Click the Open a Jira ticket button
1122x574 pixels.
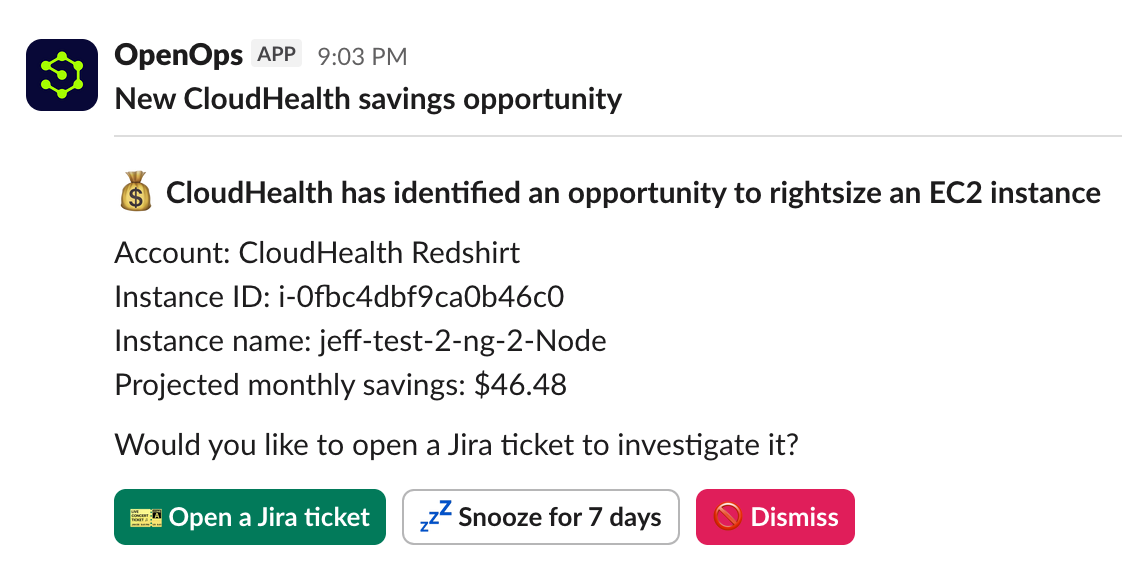point(250,517)
